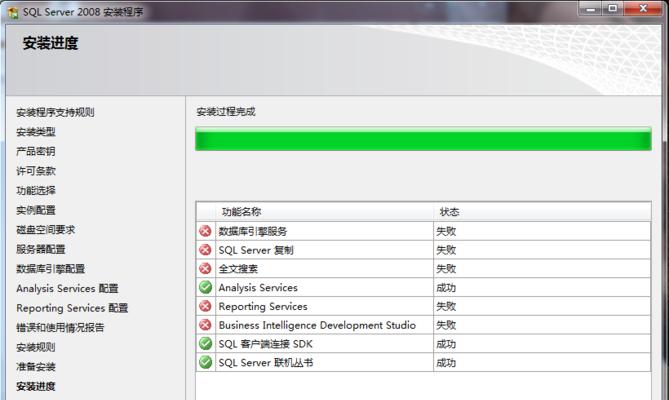This screenshot has width=669, height=400.
Task: Click 失败 status of Business Intelligence Development Studio
Action: tap(446, 325)
